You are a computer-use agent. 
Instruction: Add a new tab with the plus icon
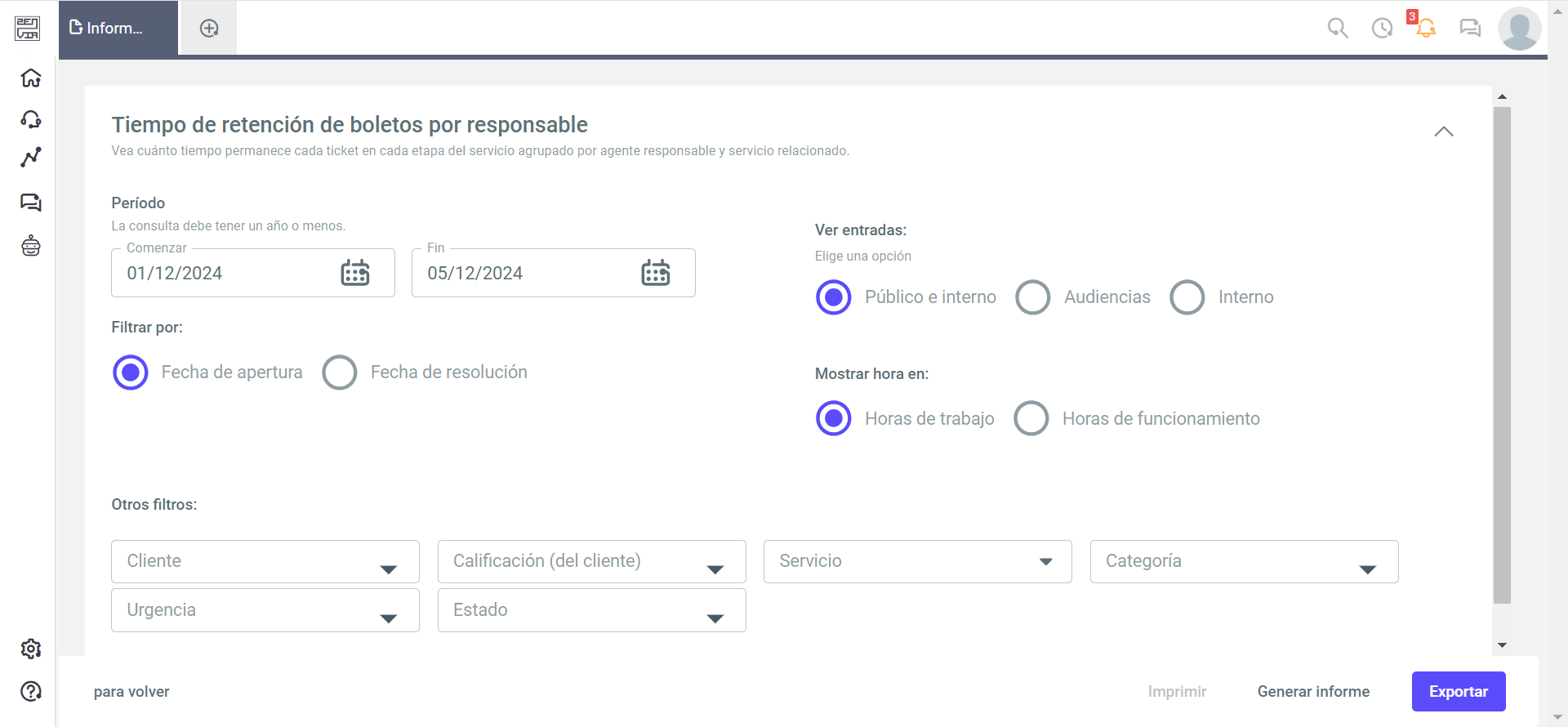(x=209, y=29)
